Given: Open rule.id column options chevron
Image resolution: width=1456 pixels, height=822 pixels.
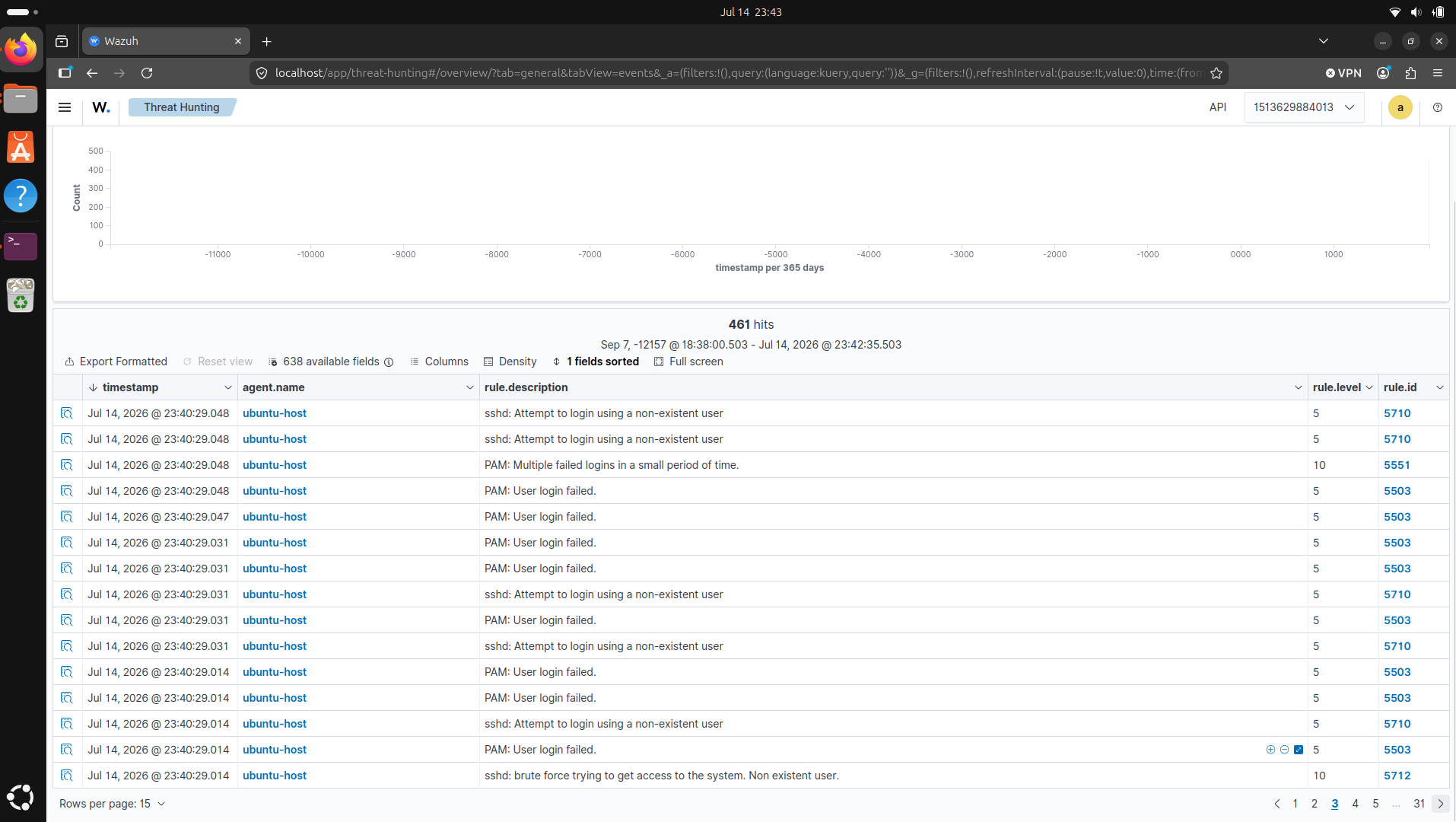Looking at the screenshot, I should pyautogui.click(x=1439, y=387).
